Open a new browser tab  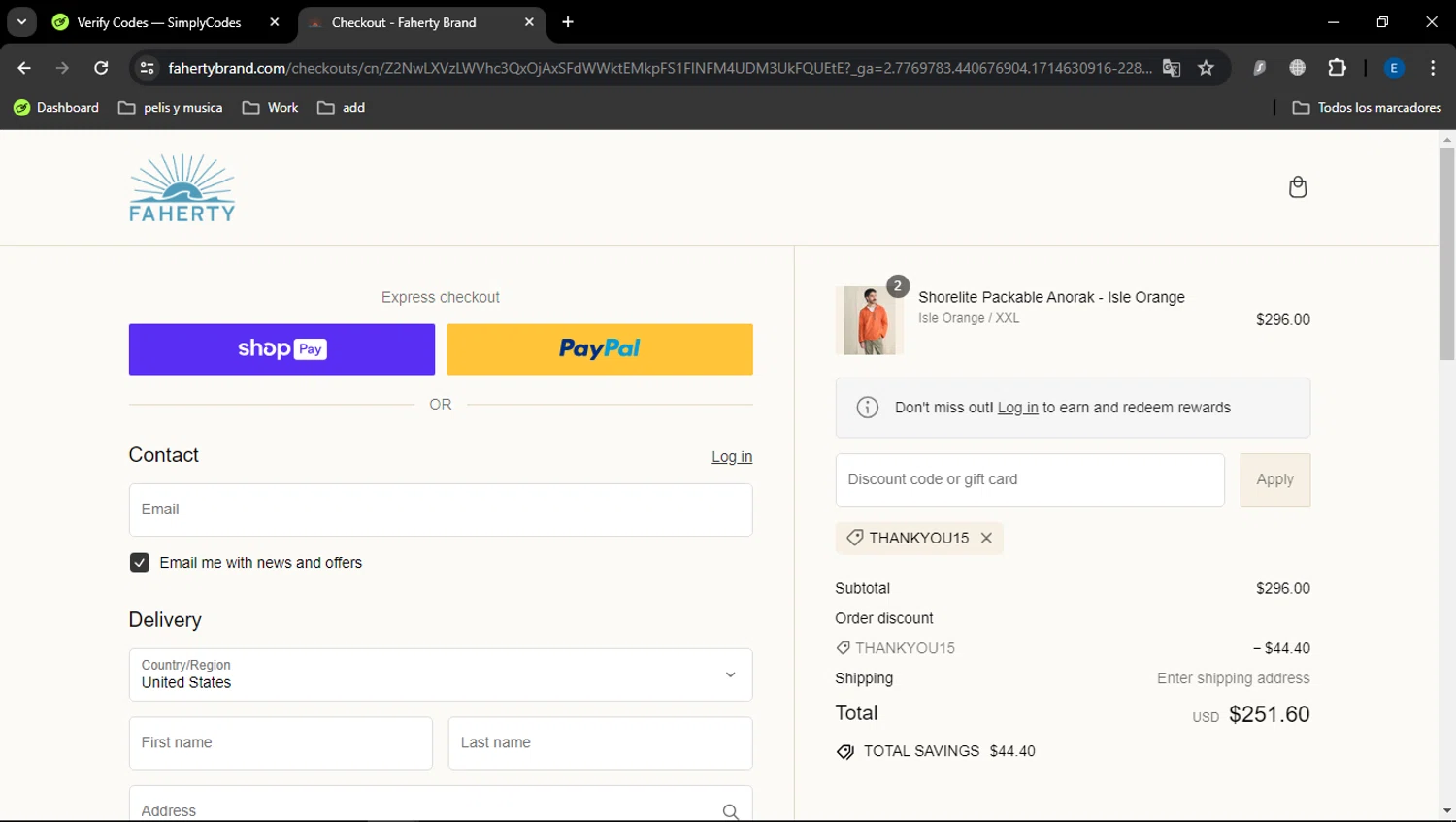click(568, 22)
